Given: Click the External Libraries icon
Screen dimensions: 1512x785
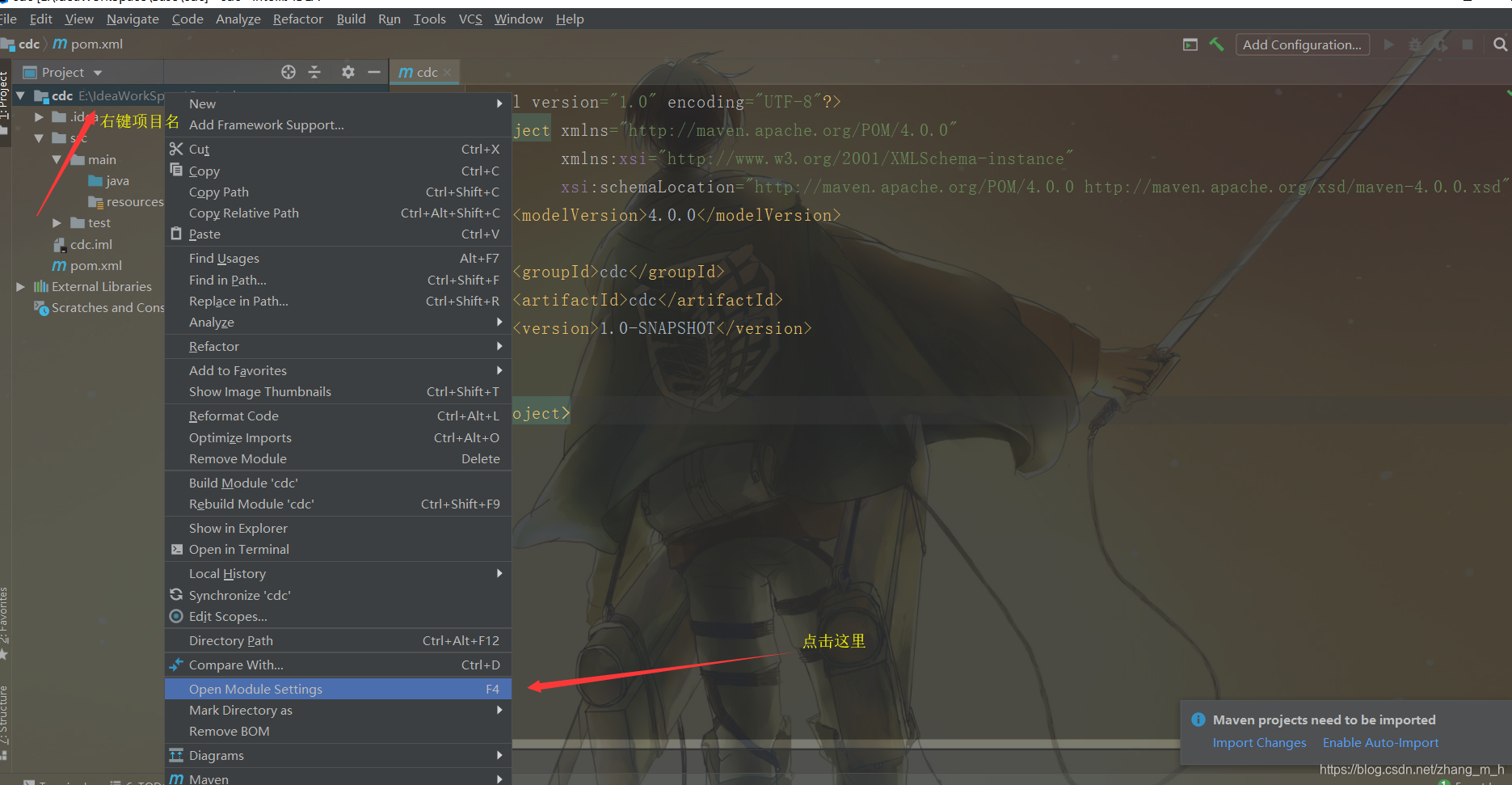Looking at the screenshot, I should pyautogui.click(x=40, y=286).
